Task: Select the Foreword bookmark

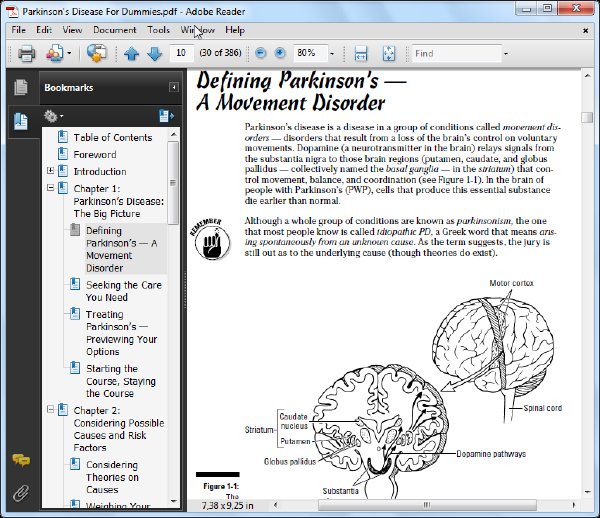Action: tap(95, 155)
